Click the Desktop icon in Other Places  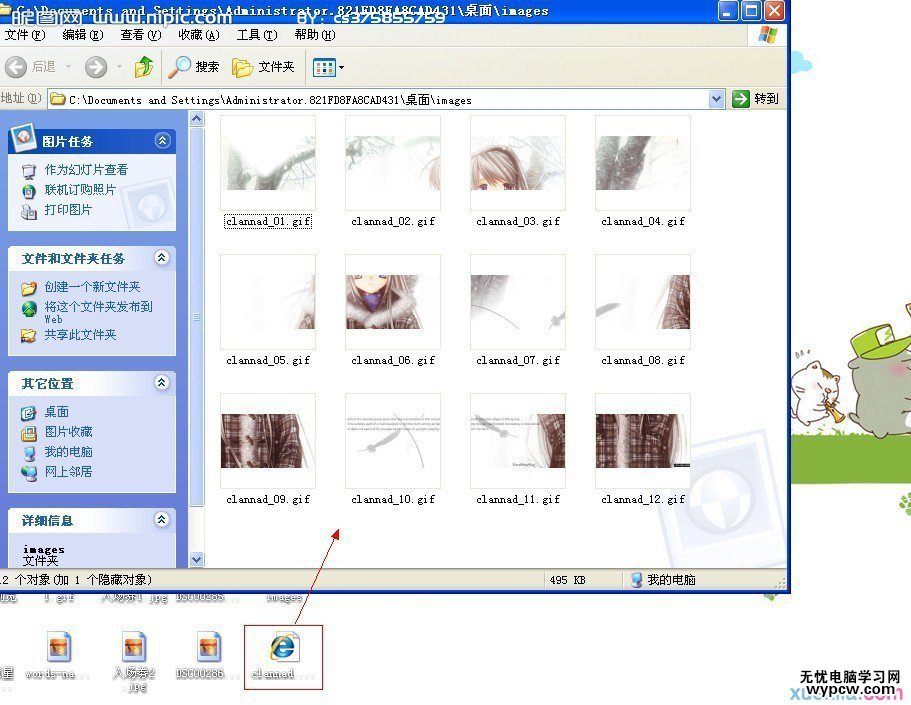[x=28, y=413]
